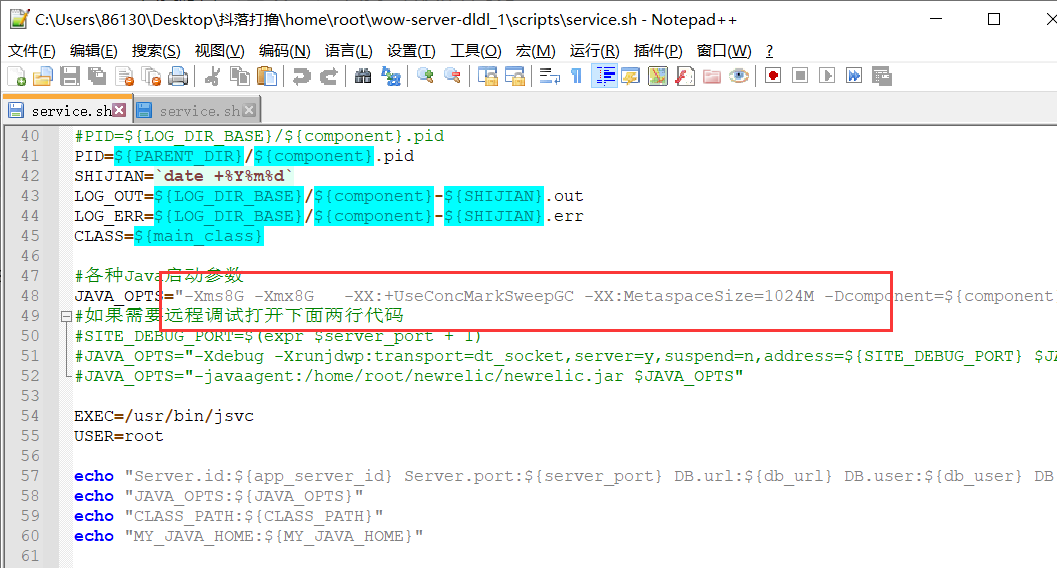Viewport: 1057px width, 568px height.
Task: Click the Run macro multiple times icon
Action: coord(853,76)
